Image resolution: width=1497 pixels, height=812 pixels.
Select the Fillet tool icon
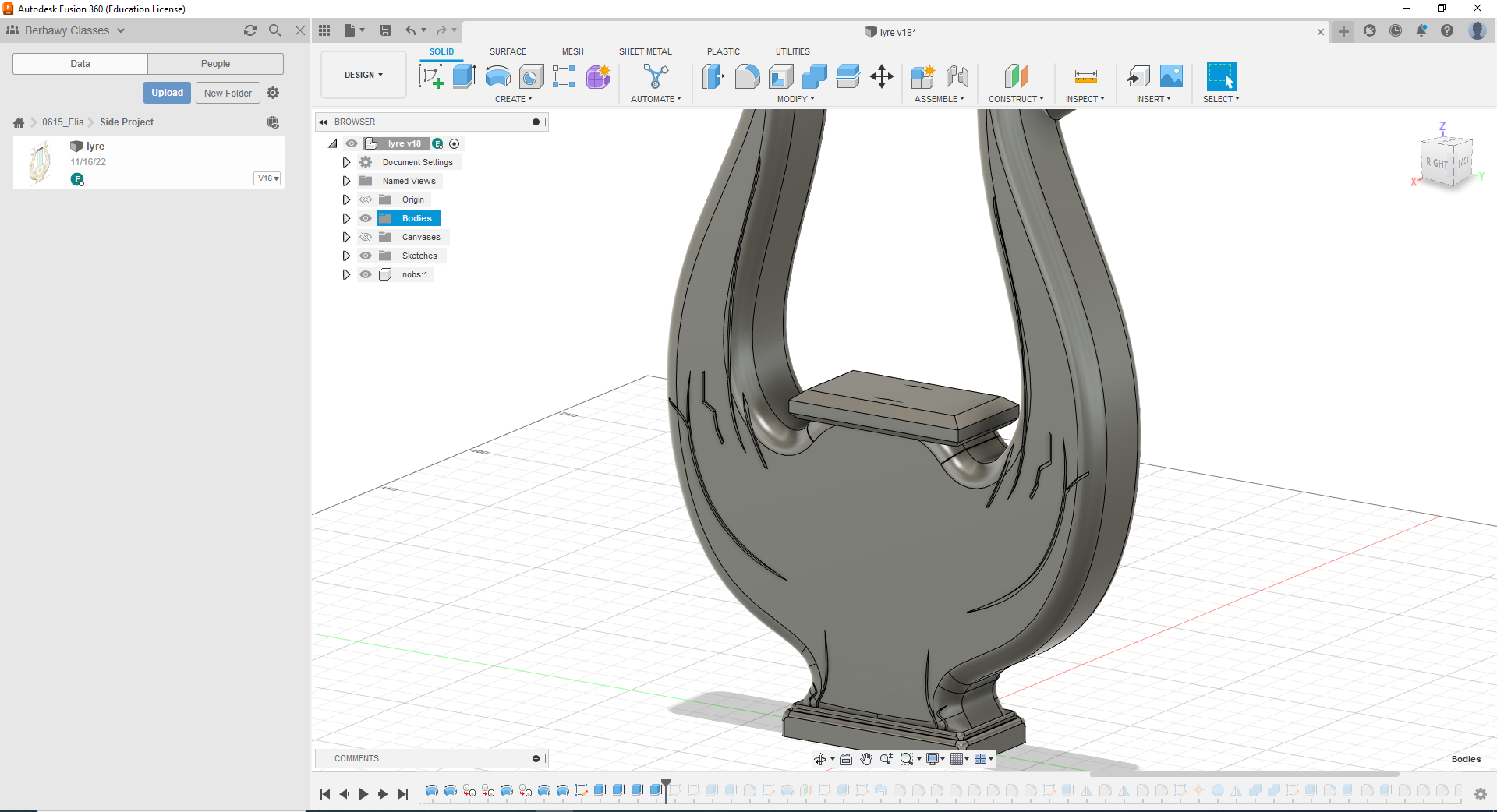click(747, 76)
